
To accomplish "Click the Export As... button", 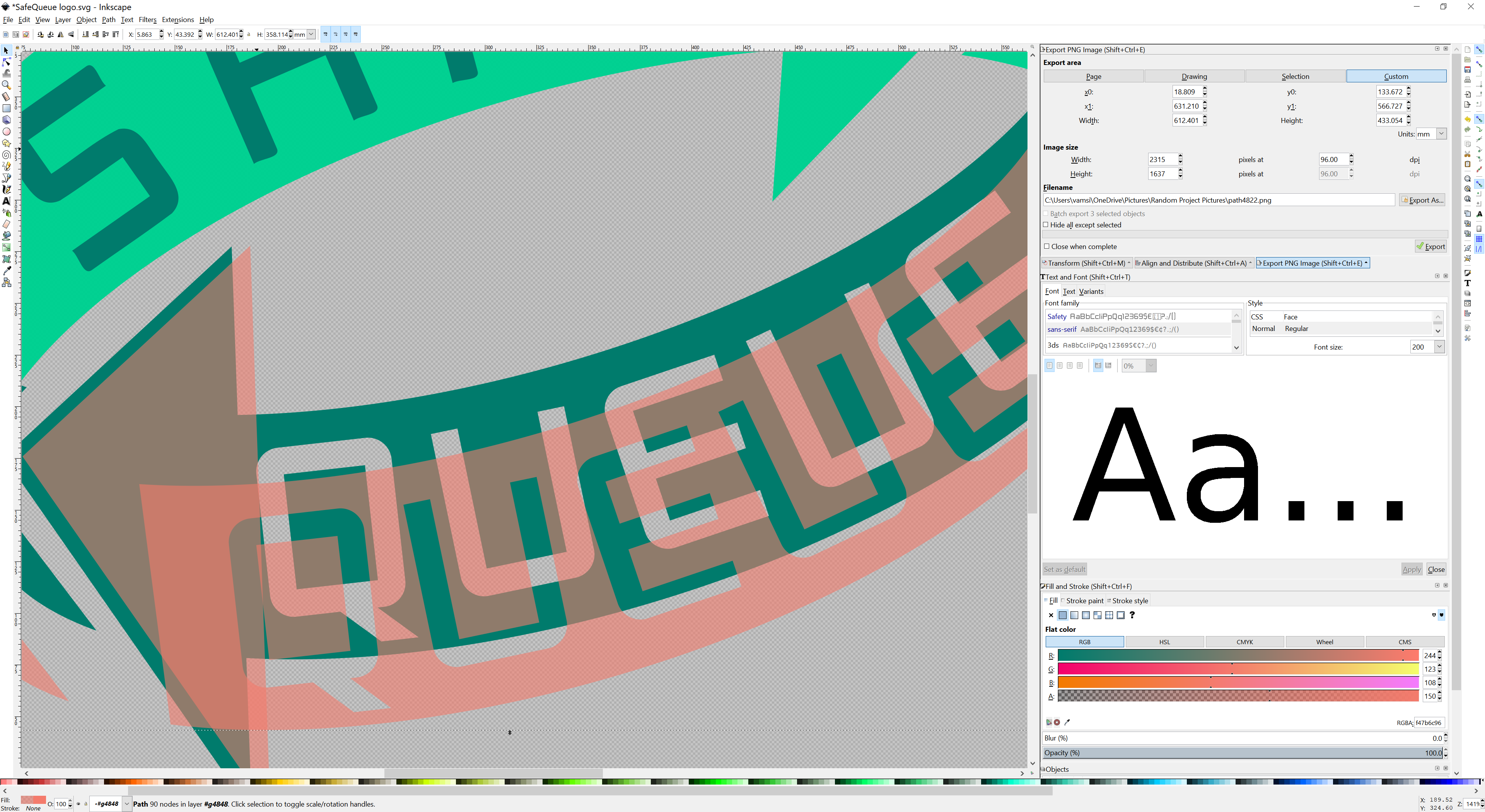I will click(x=1422, y=200).
